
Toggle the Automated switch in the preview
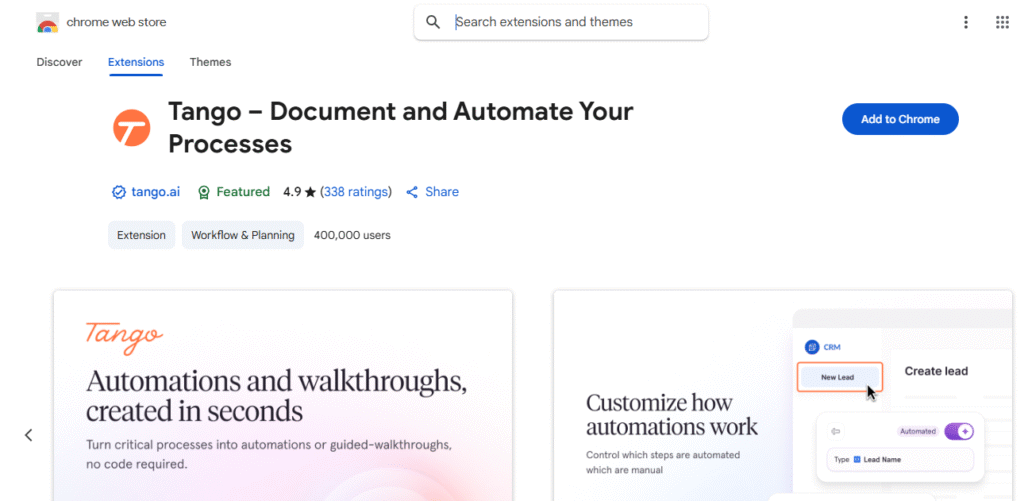959,431
